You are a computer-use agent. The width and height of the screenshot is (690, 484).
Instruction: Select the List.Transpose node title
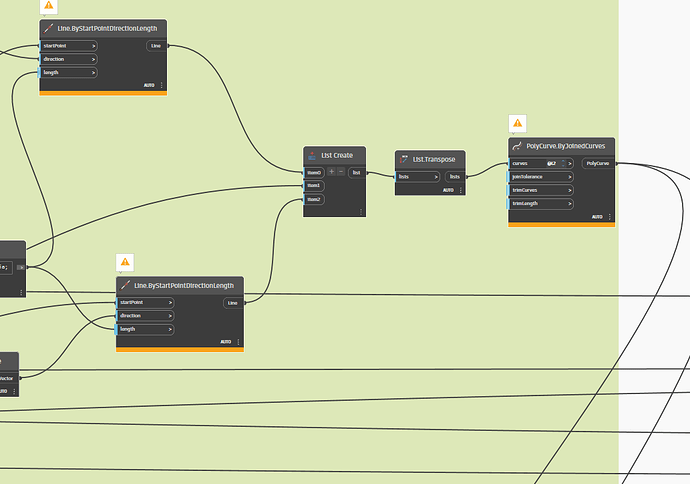click(434, 159)
